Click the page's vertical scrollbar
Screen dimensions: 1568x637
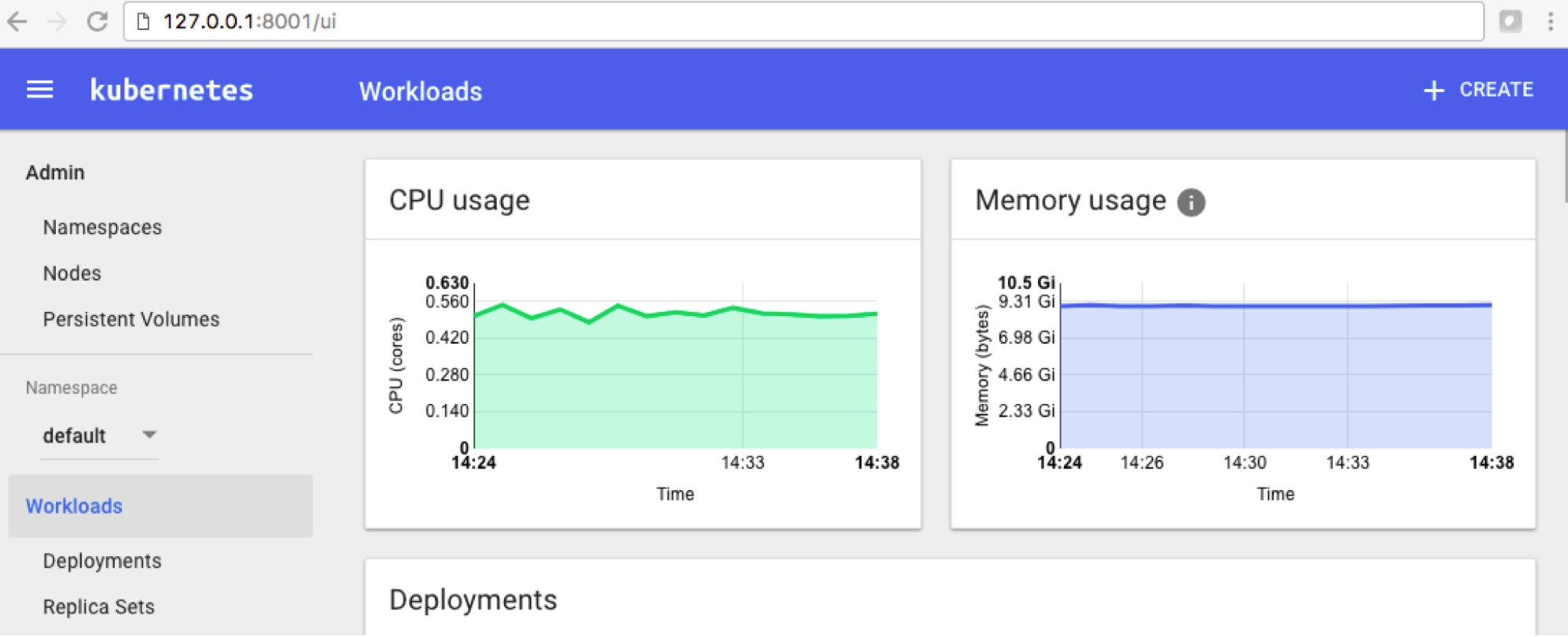tap(1564, 165)
